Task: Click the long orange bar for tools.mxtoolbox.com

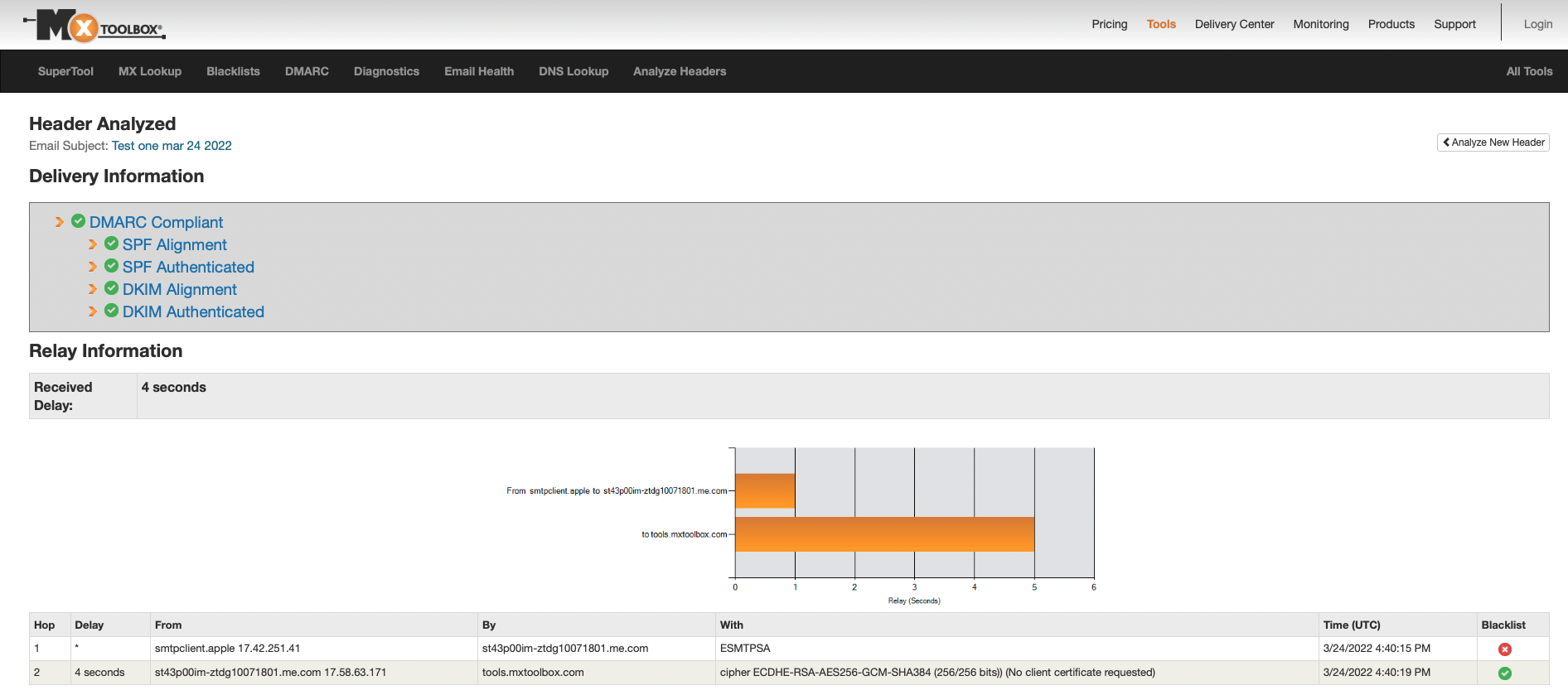Action: click(x=885, y=534)
